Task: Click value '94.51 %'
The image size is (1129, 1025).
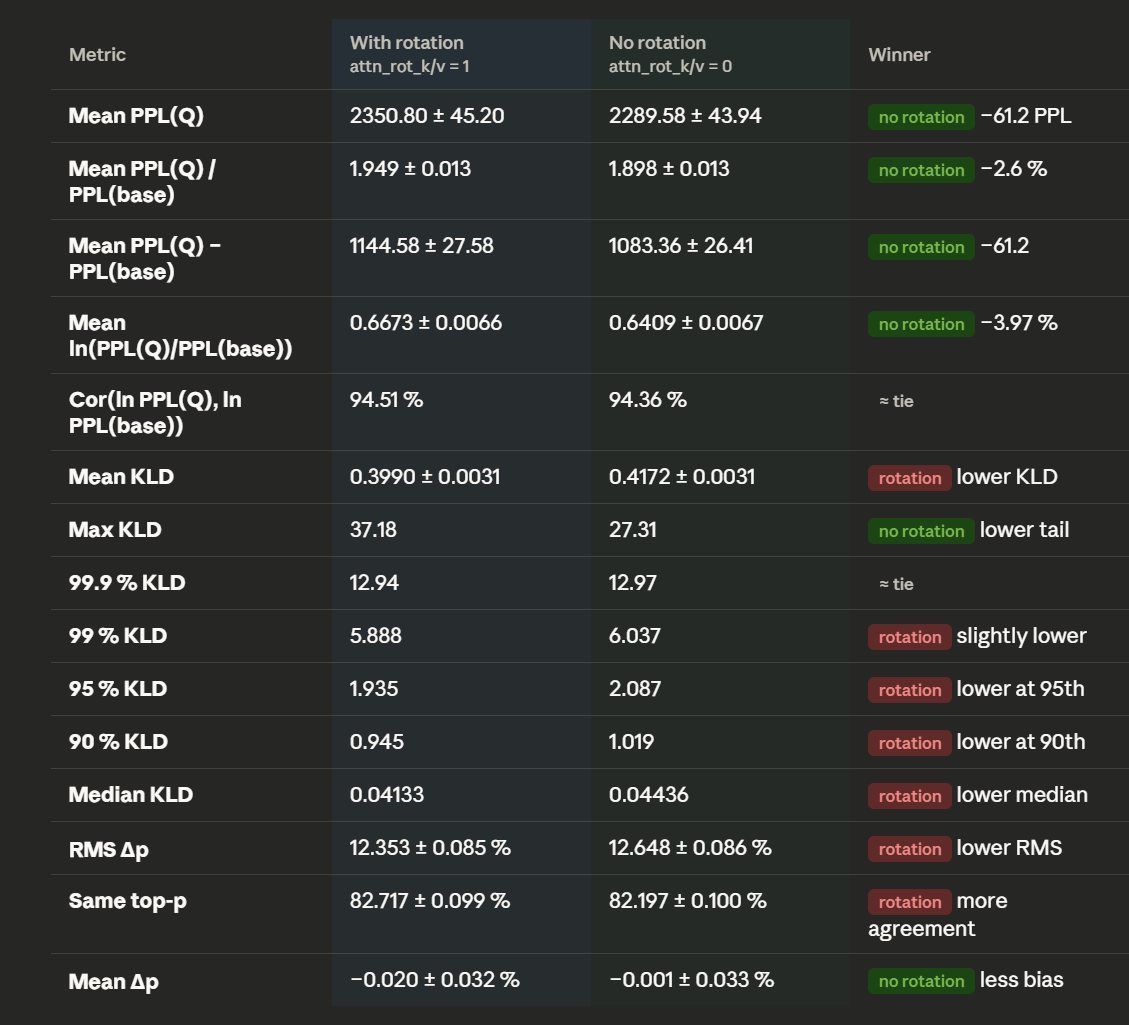Action: pos(387,399)
